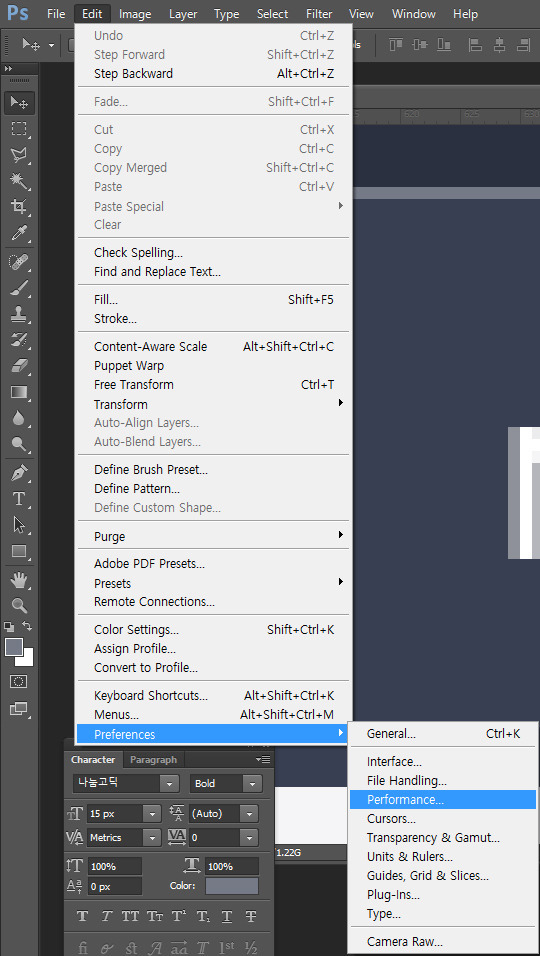Open General... preferences

pos(443,734)
